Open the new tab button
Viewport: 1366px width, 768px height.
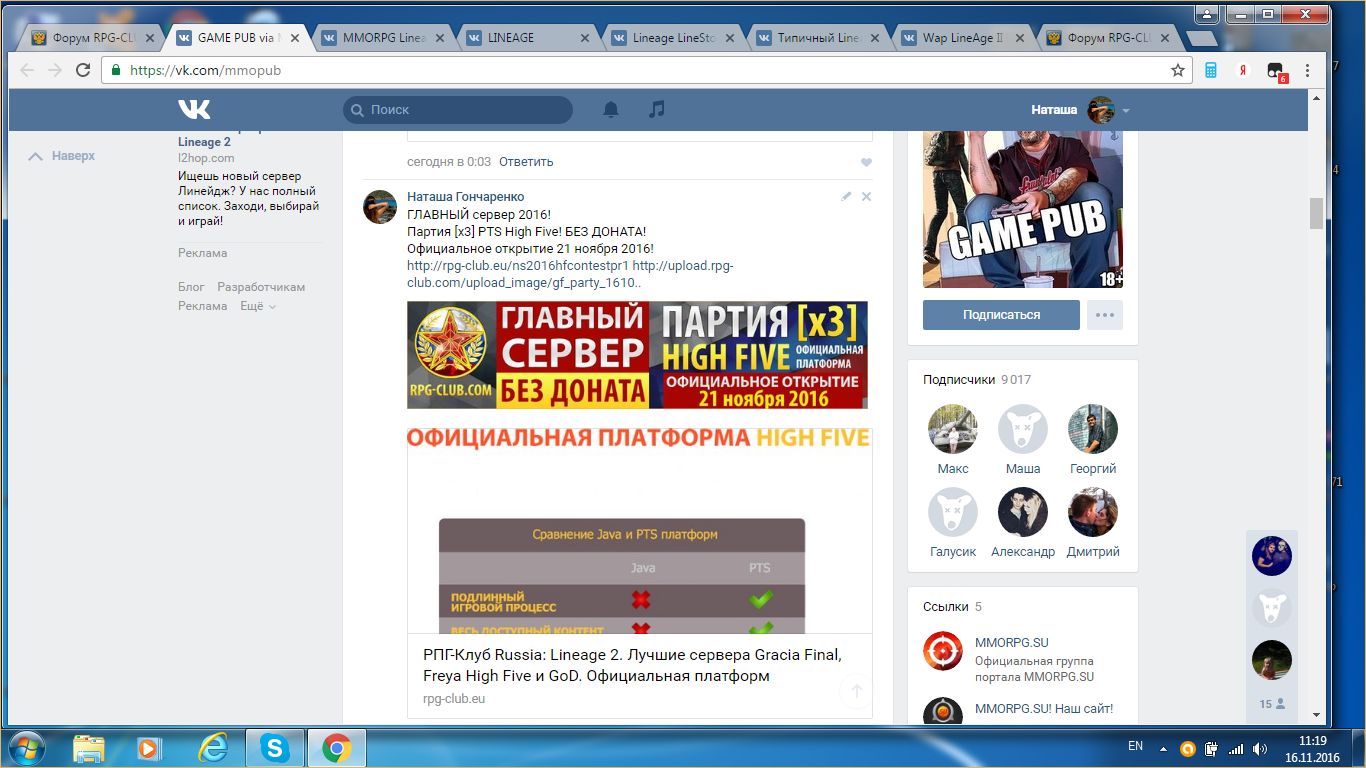point(1200,38)
